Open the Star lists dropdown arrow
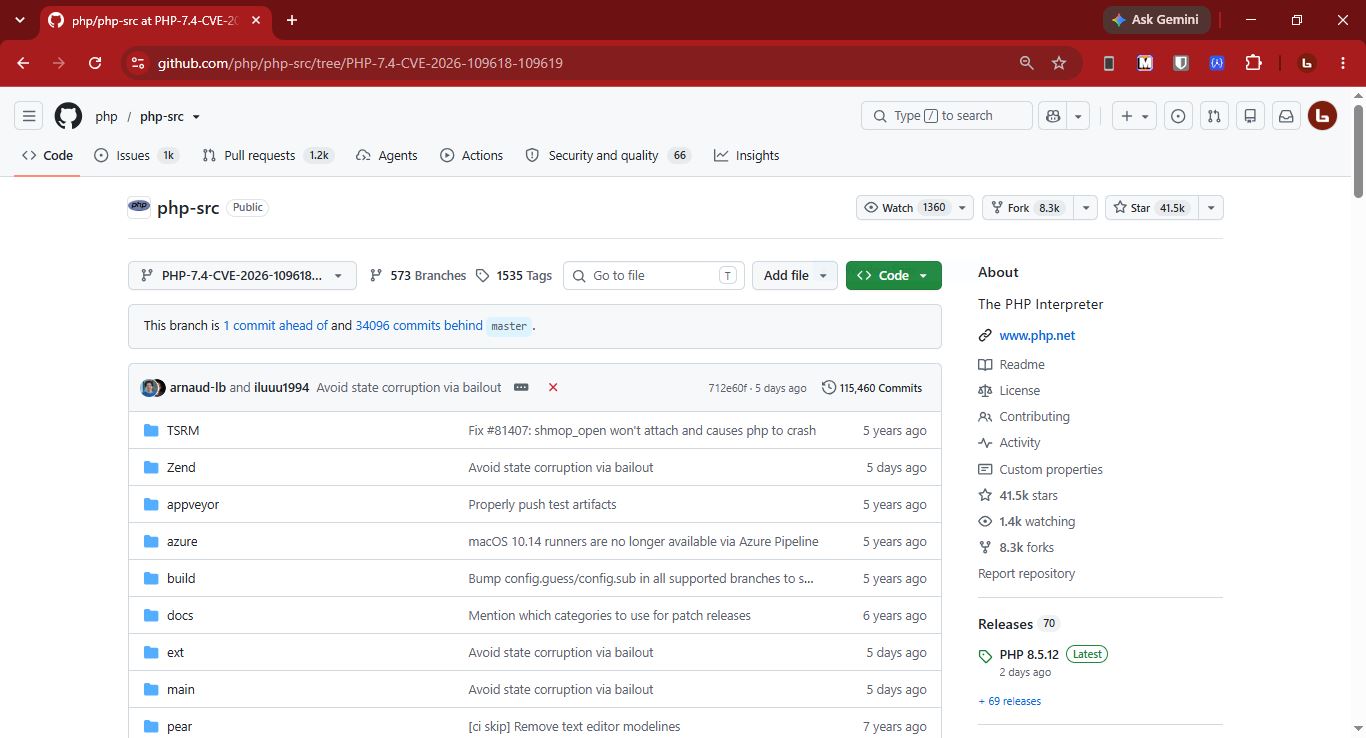Image resolution: width=1366 pixels, height=738 pixels. click(x=1211, y=208)
